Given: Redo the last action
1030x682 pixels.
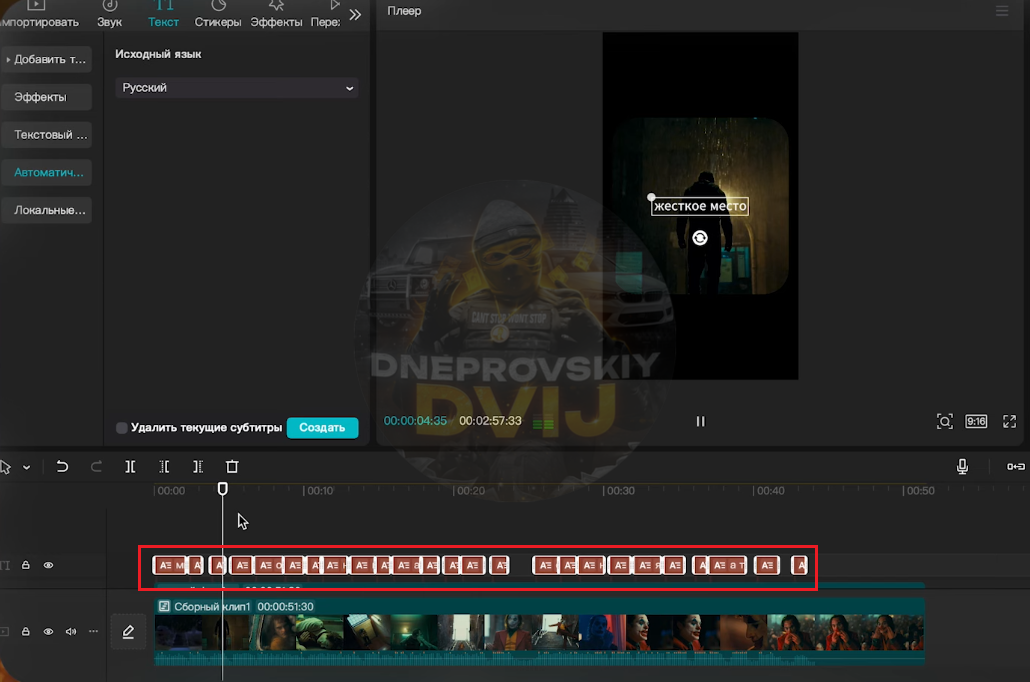Looking at the screenshot, I should pyautogui.click(x=96, y=466).
